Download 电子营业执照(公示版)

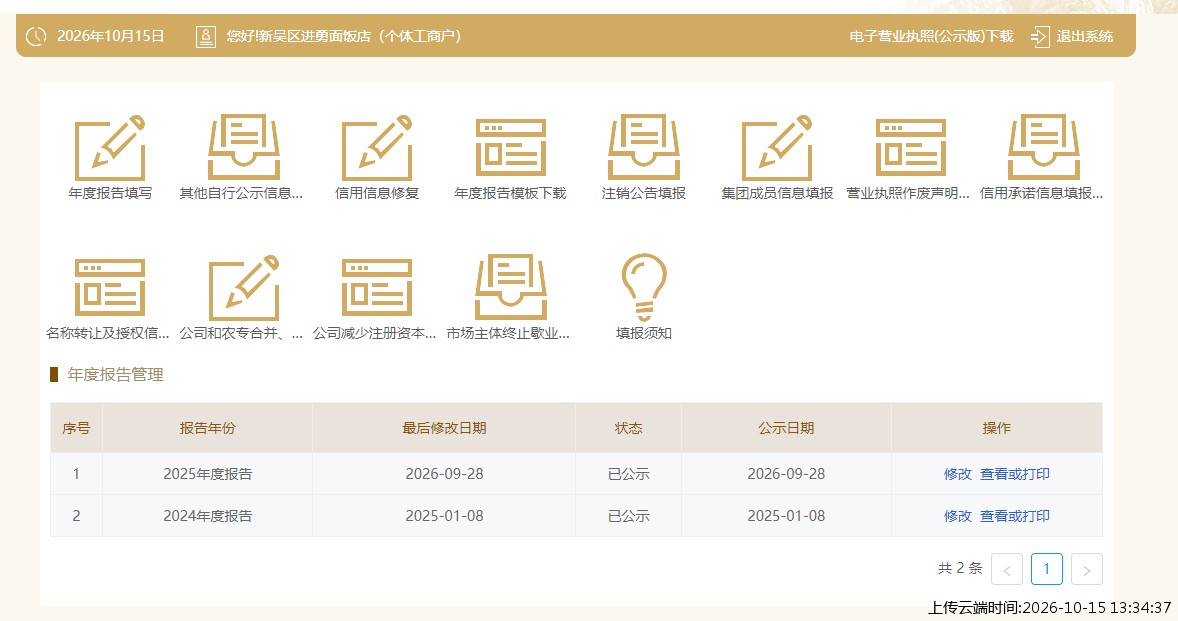(x=931, y=36)
